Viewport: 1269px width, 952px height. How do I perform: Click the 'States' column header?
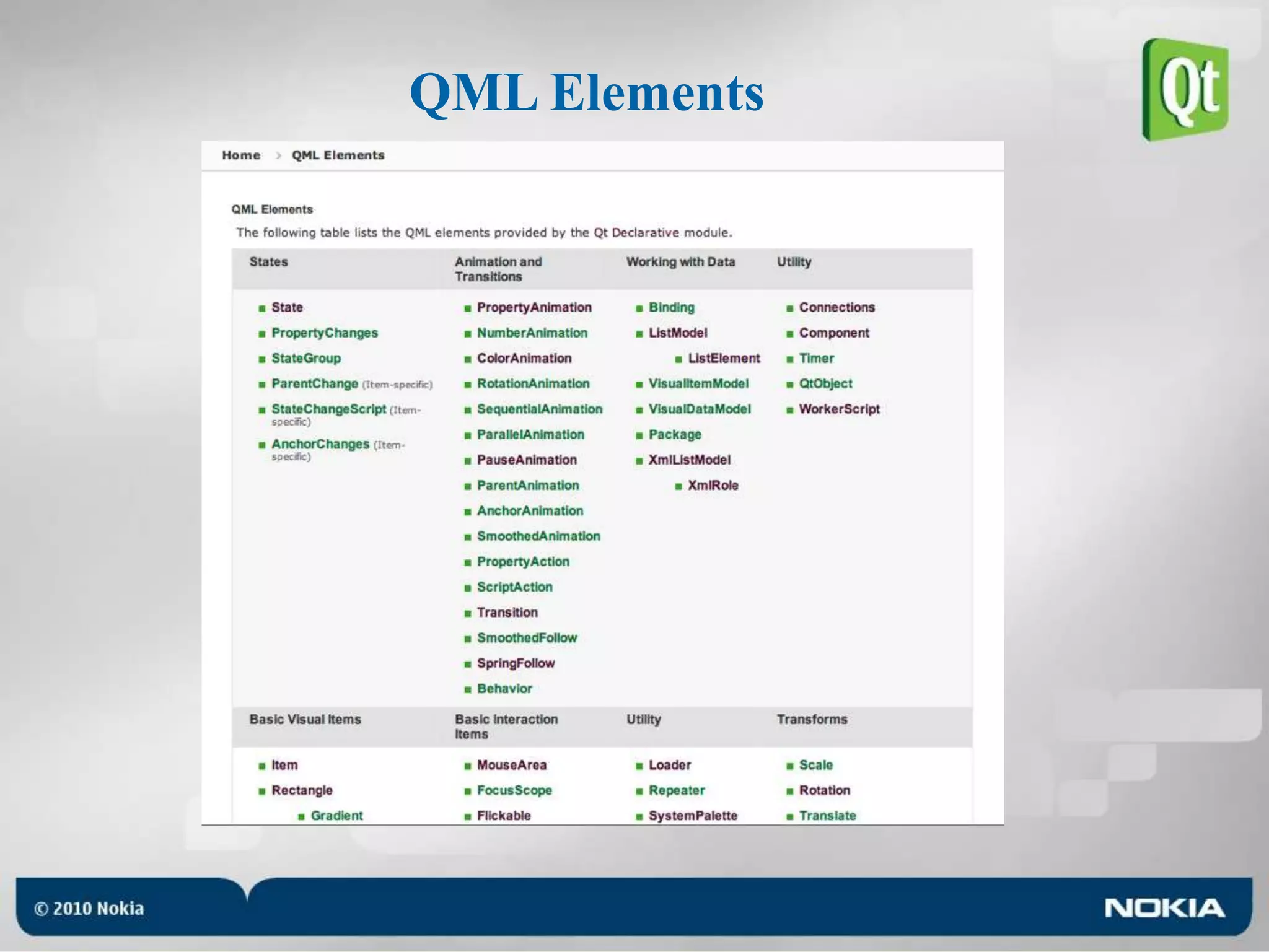coord(268,262)
